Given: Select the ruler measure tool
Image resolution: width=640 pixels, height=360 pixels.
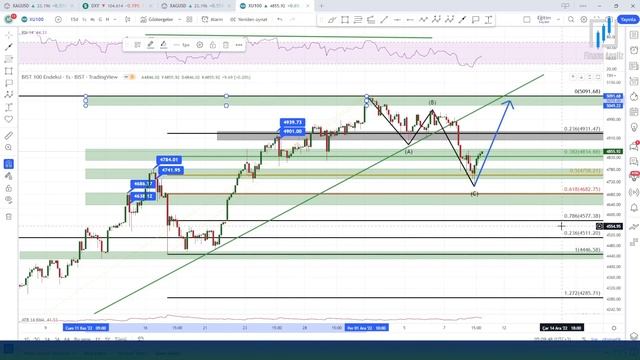Looking at the screenshot, I should click(x=9, y=136).
